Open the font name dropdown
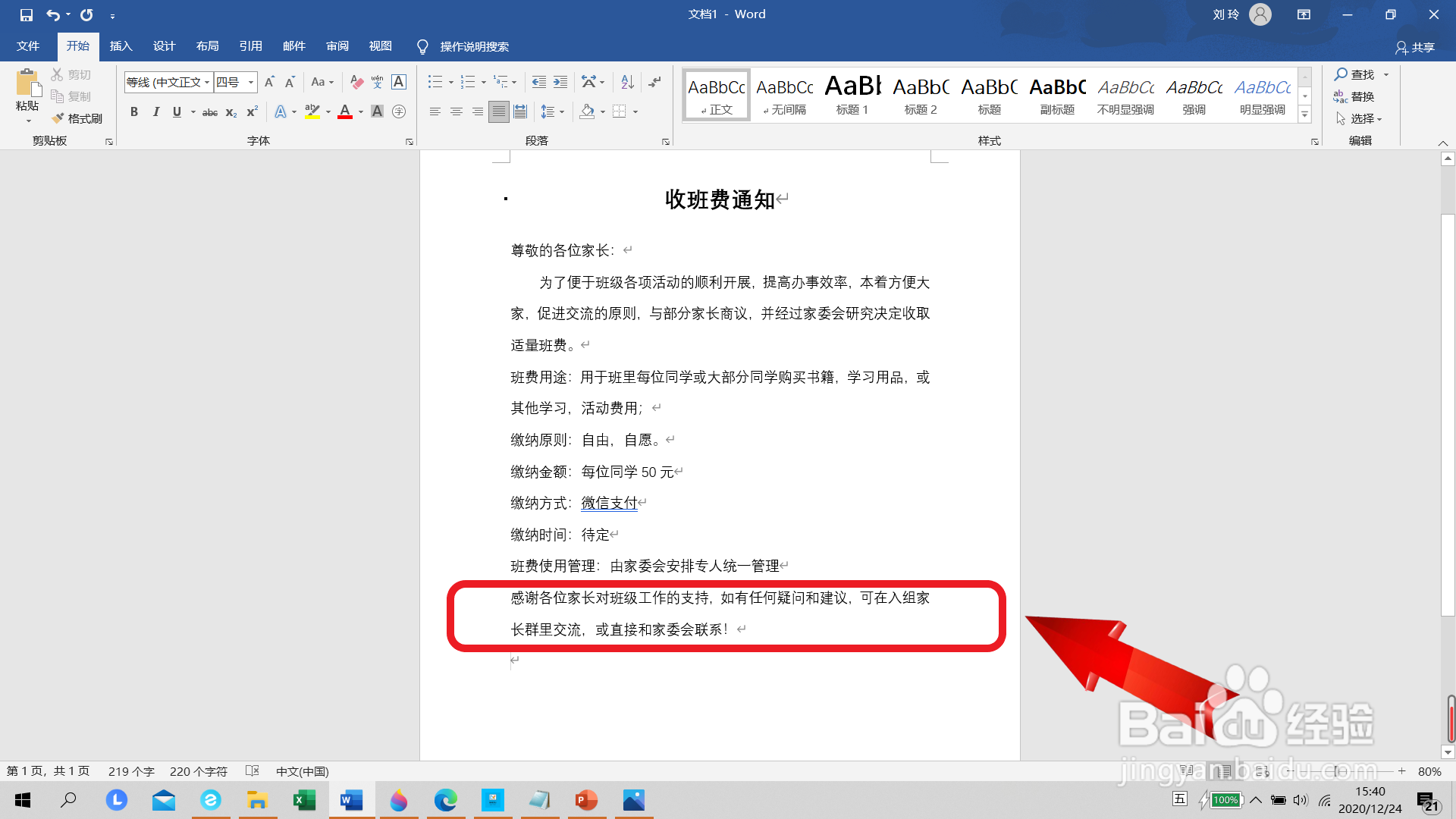Image resolution: width=1456 pixels, height=819 pixels. 207,82
